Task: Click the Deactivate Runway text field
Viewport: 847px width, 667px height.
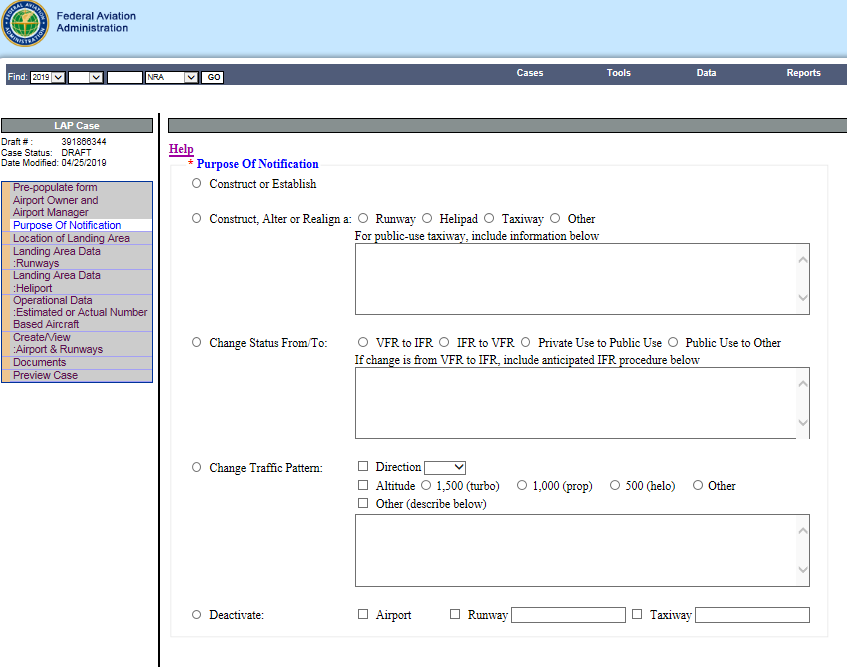Action: click(568, 615)
